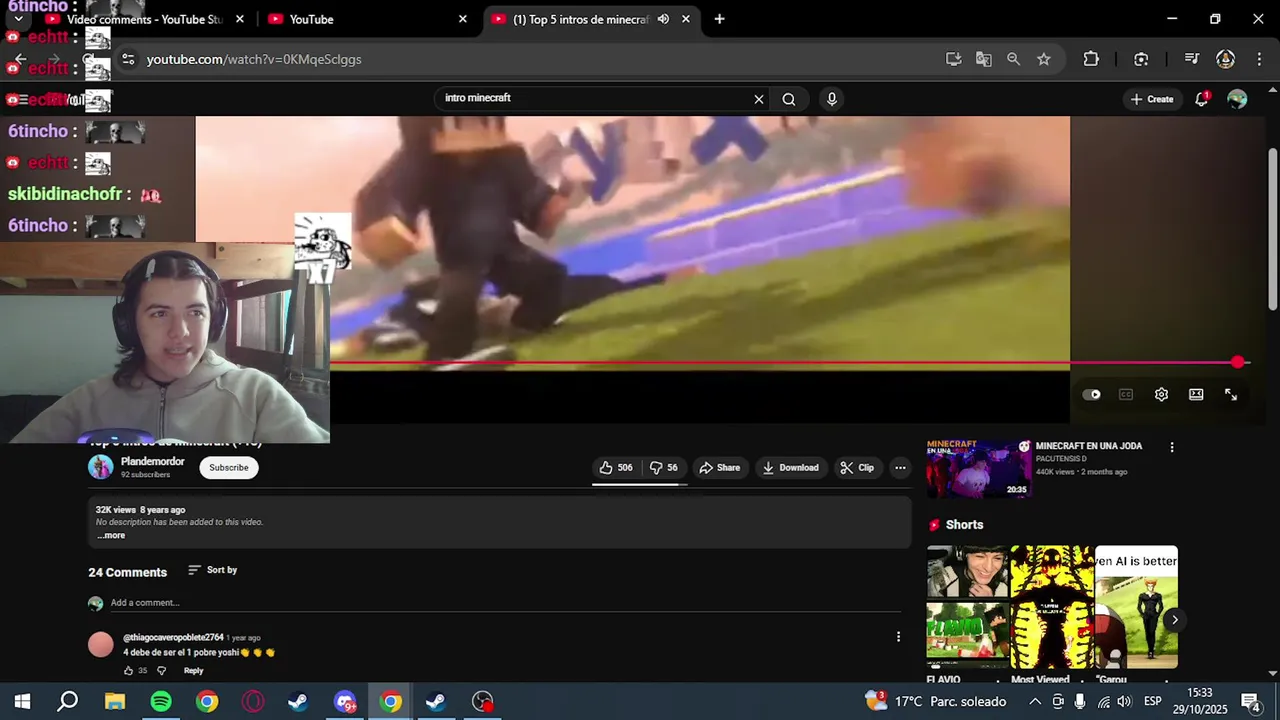Open the Sort by comments dropdown
Viewport: 1280px width, 720px height.
coord(213,570)
